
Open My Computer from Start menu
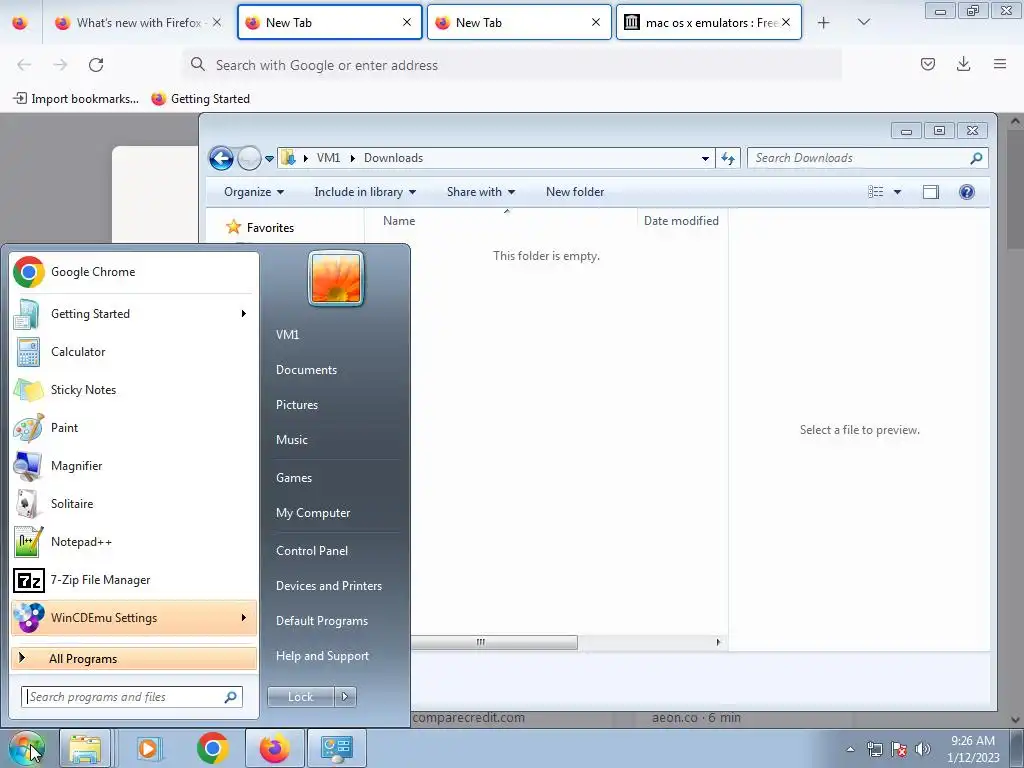pos(313,513)
